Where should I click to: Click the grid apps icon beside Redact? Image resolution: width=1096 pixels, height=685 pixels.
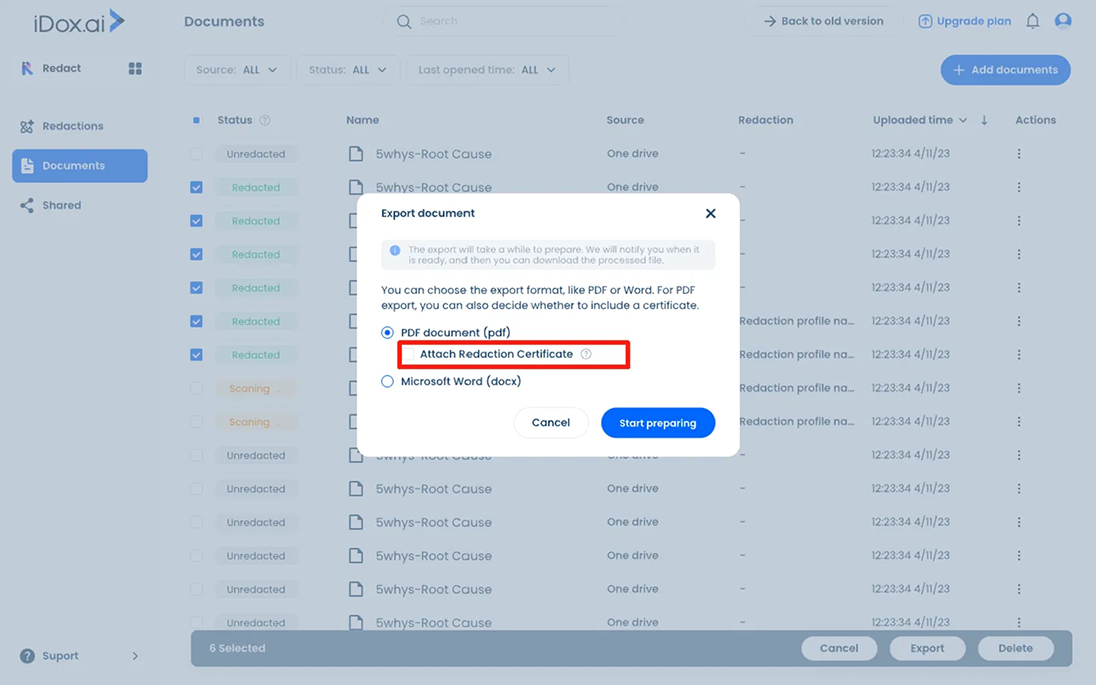(x=135, y=69)
